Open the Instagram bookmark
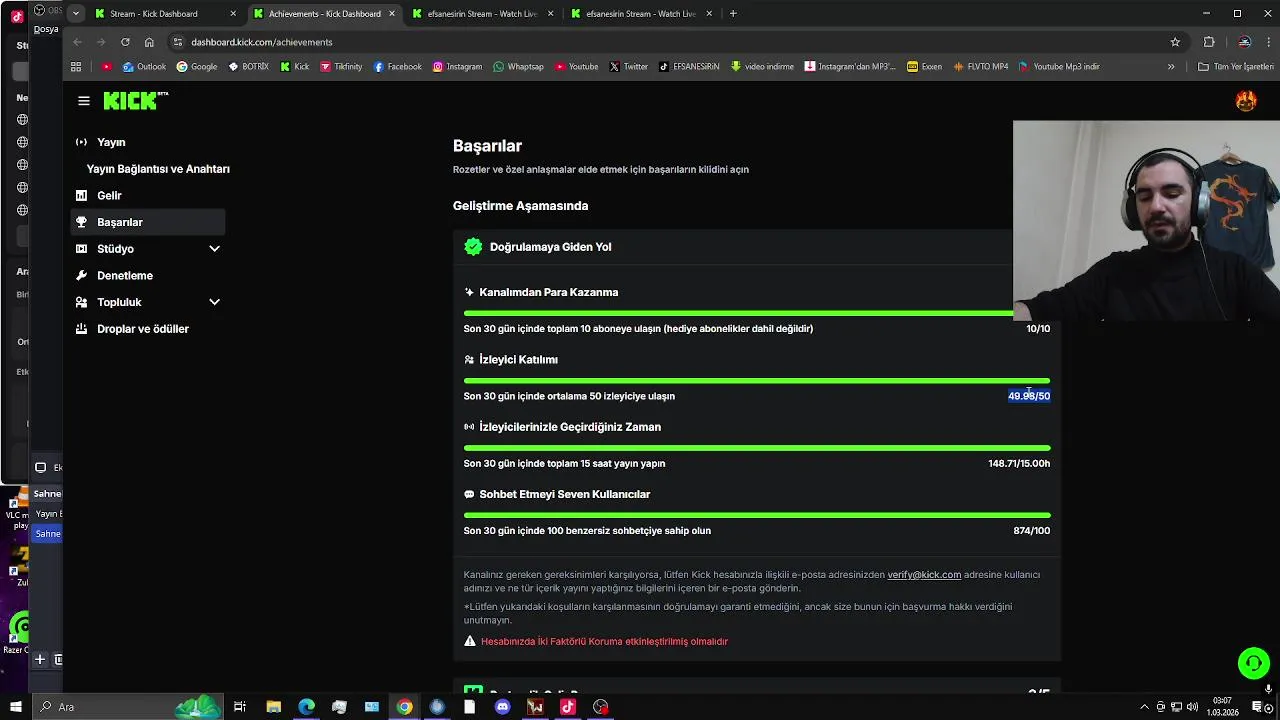Viewport: 1280px width, 720px height. [x=457, y=67]
